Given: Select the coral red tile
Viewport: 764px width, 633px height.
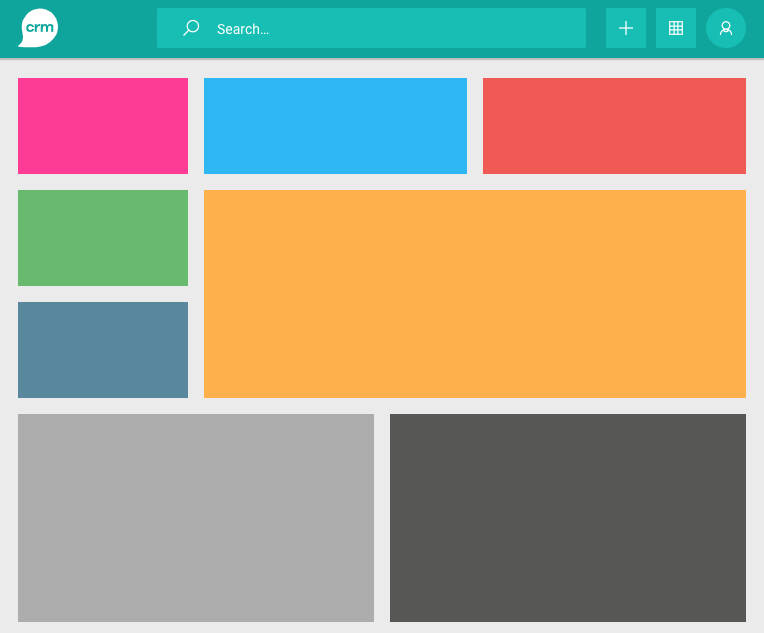Looking at the screenshot, I should click(614, 126).
